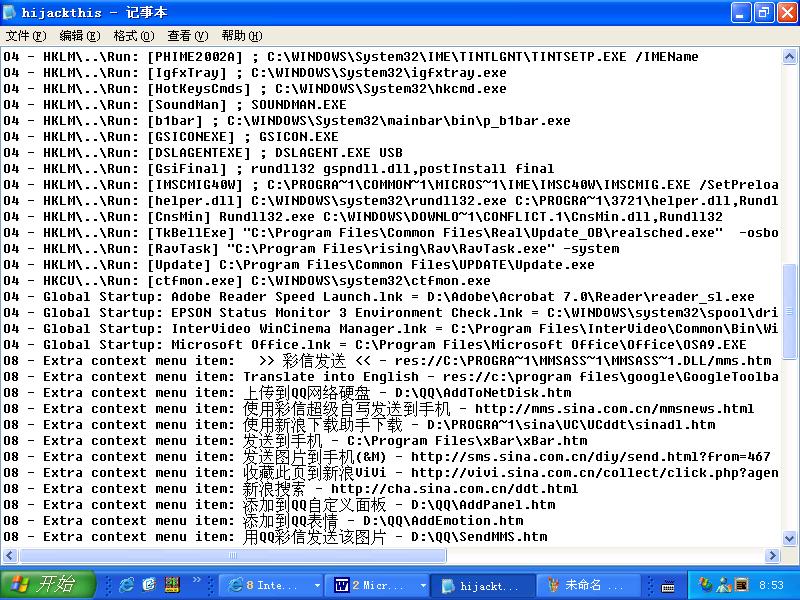
Task: Click the Notepad icon in the title bar
Action: pyautogui.click(x=10, y=12)
